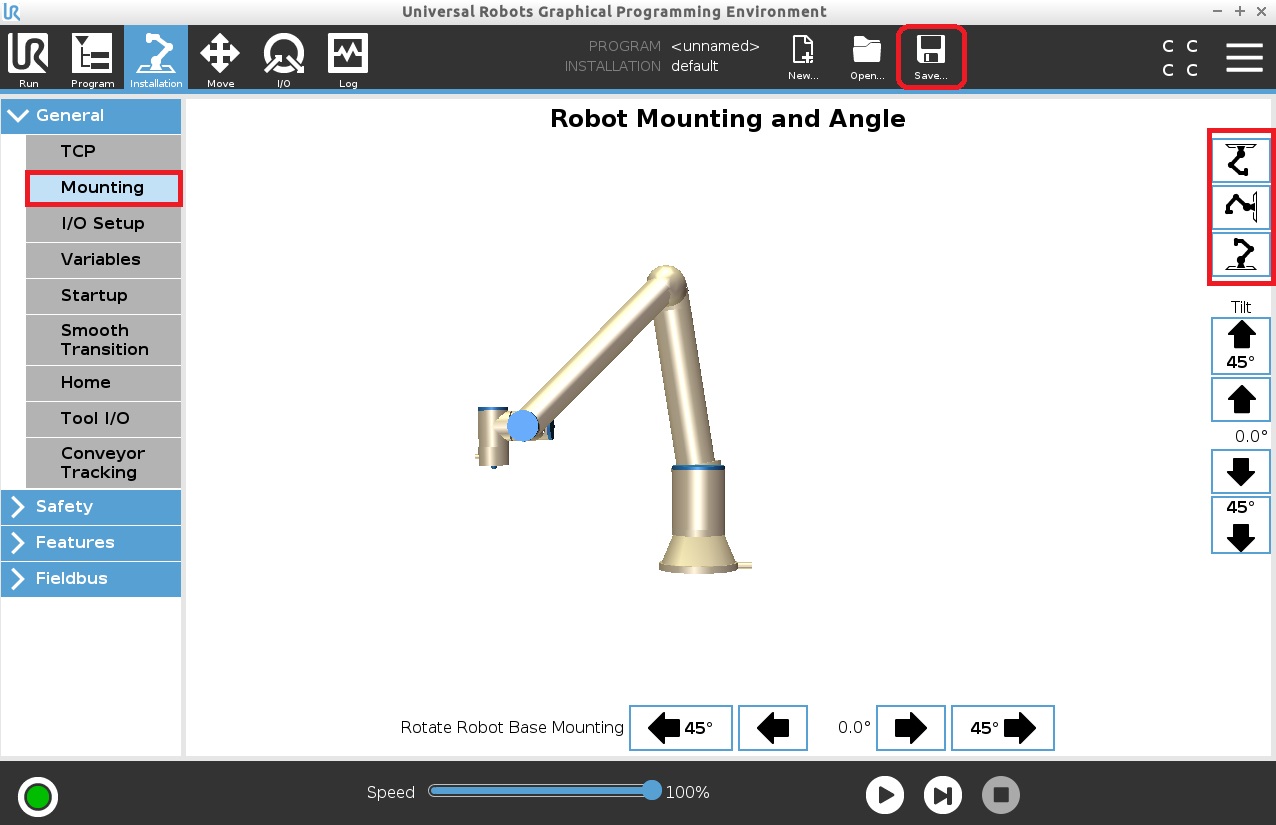This screenshot has height=825, width=1276.
Task: Open Startup settings
Action: coord(103,296)
